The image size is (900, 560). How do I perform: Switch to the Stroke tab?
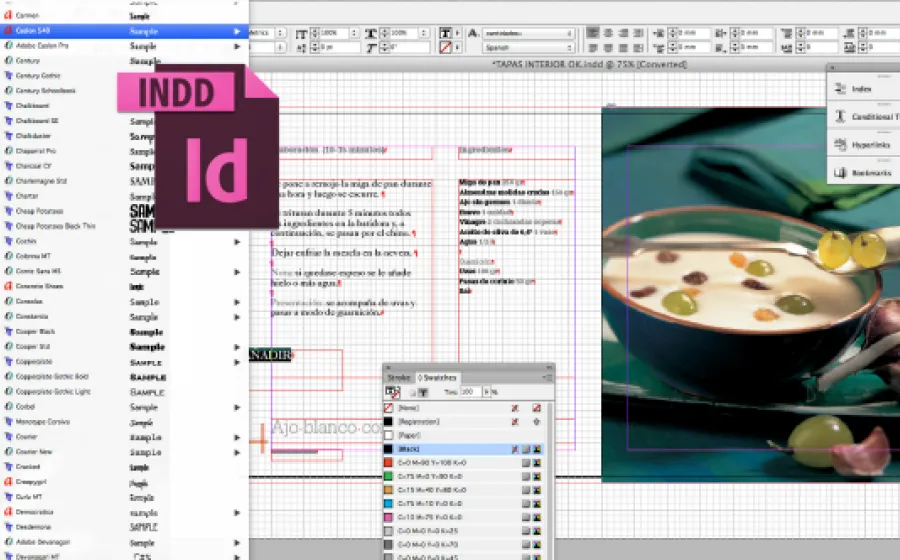pos(398,378)
